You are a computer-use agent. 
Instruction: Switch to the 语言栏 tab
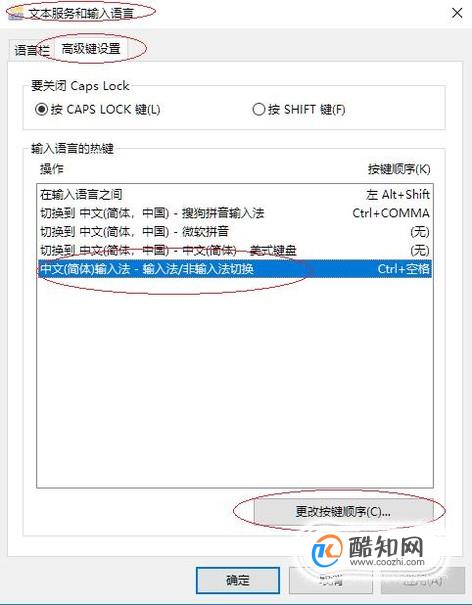(31, 50)
